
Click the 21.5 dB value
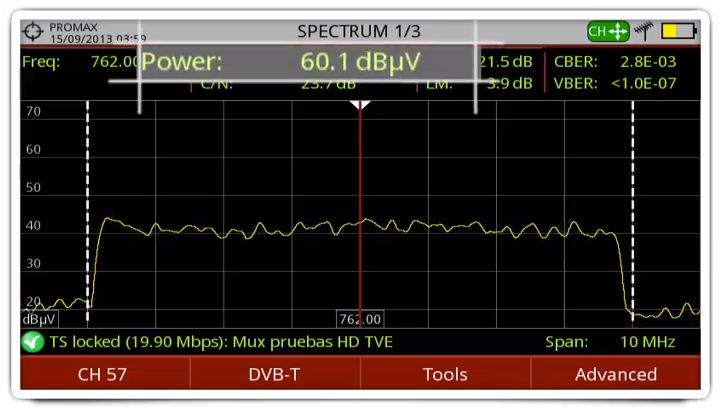pos(505,62)
